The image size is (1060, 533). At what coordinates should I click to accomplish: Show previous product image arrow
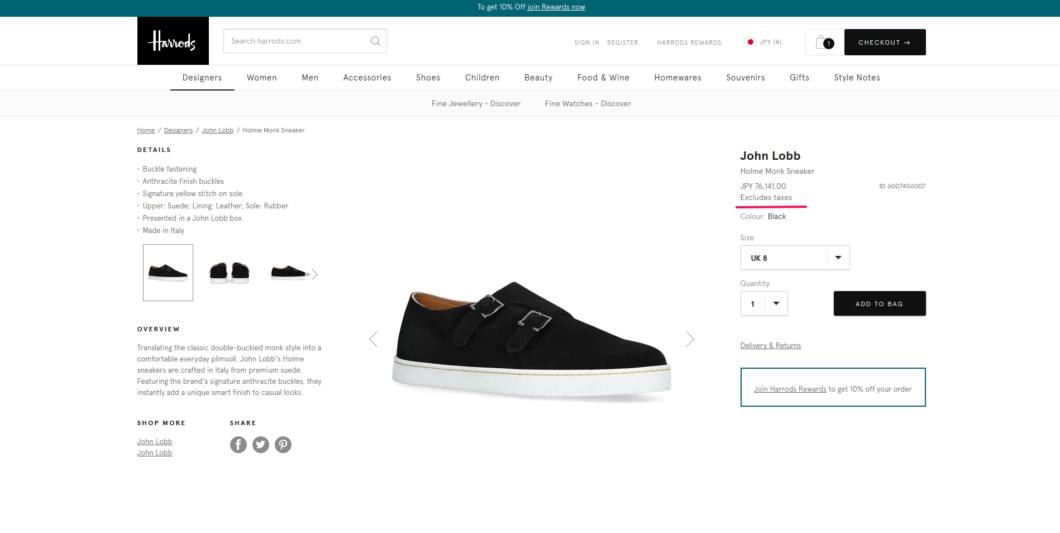coord(373,339)
